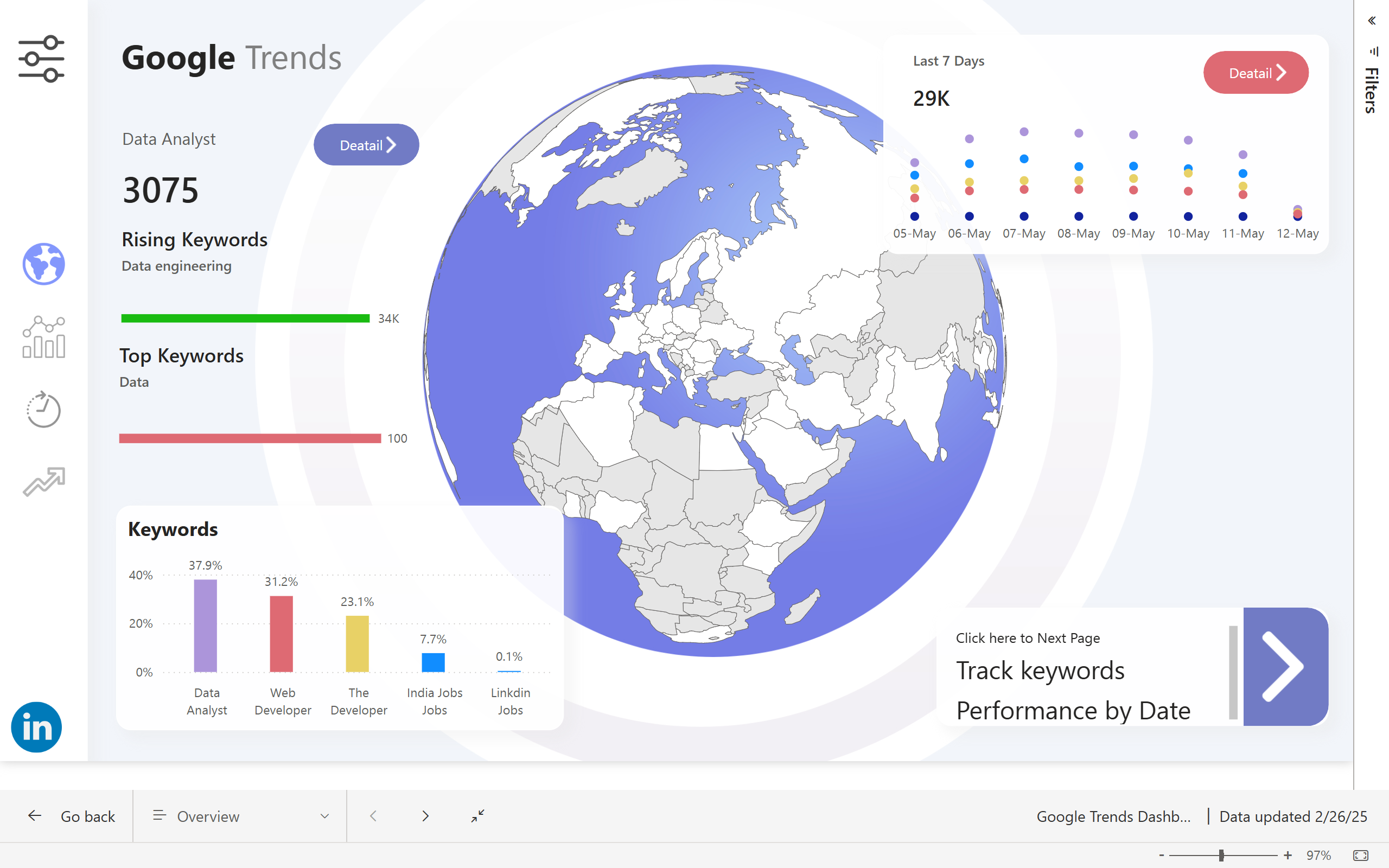Open the LinkedIn profile icon
Screen dimensions: 1389x868
[36, 727]
